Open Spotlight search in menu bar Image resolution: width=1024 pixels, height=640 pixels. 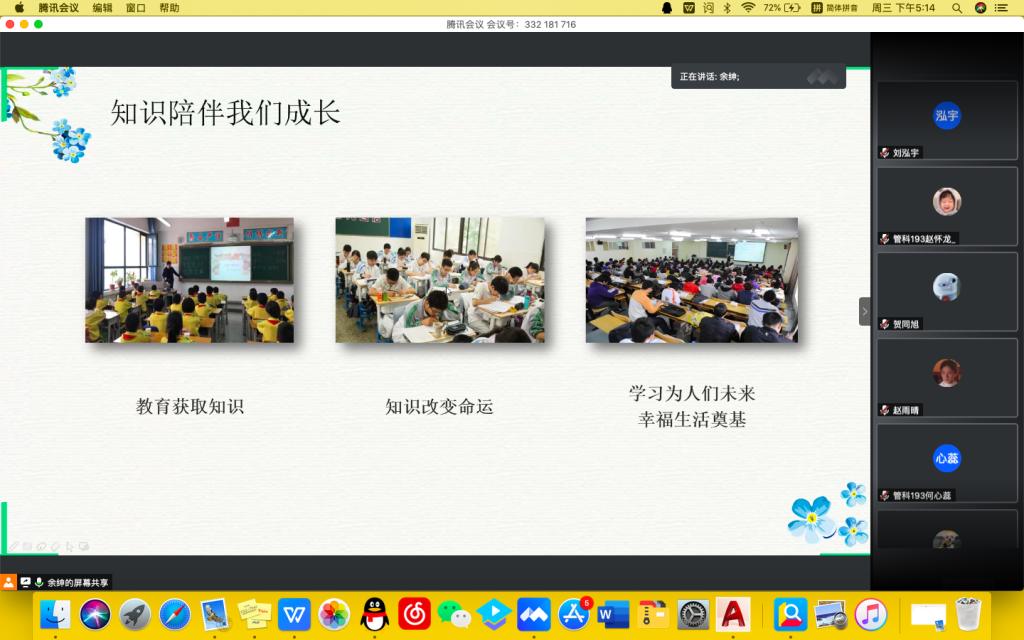(957, 8)
